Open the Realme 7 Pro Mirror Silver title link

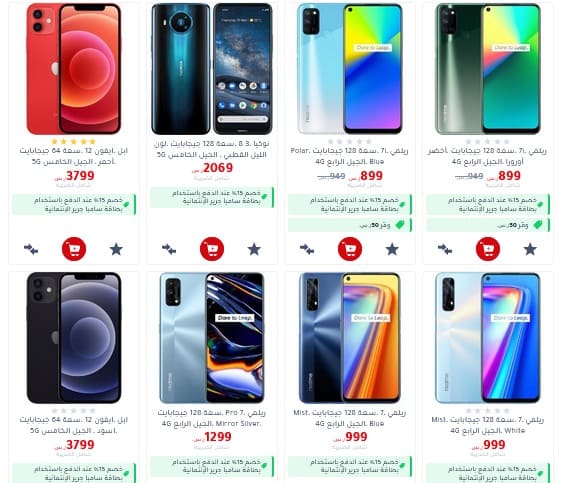coord(212,418)
